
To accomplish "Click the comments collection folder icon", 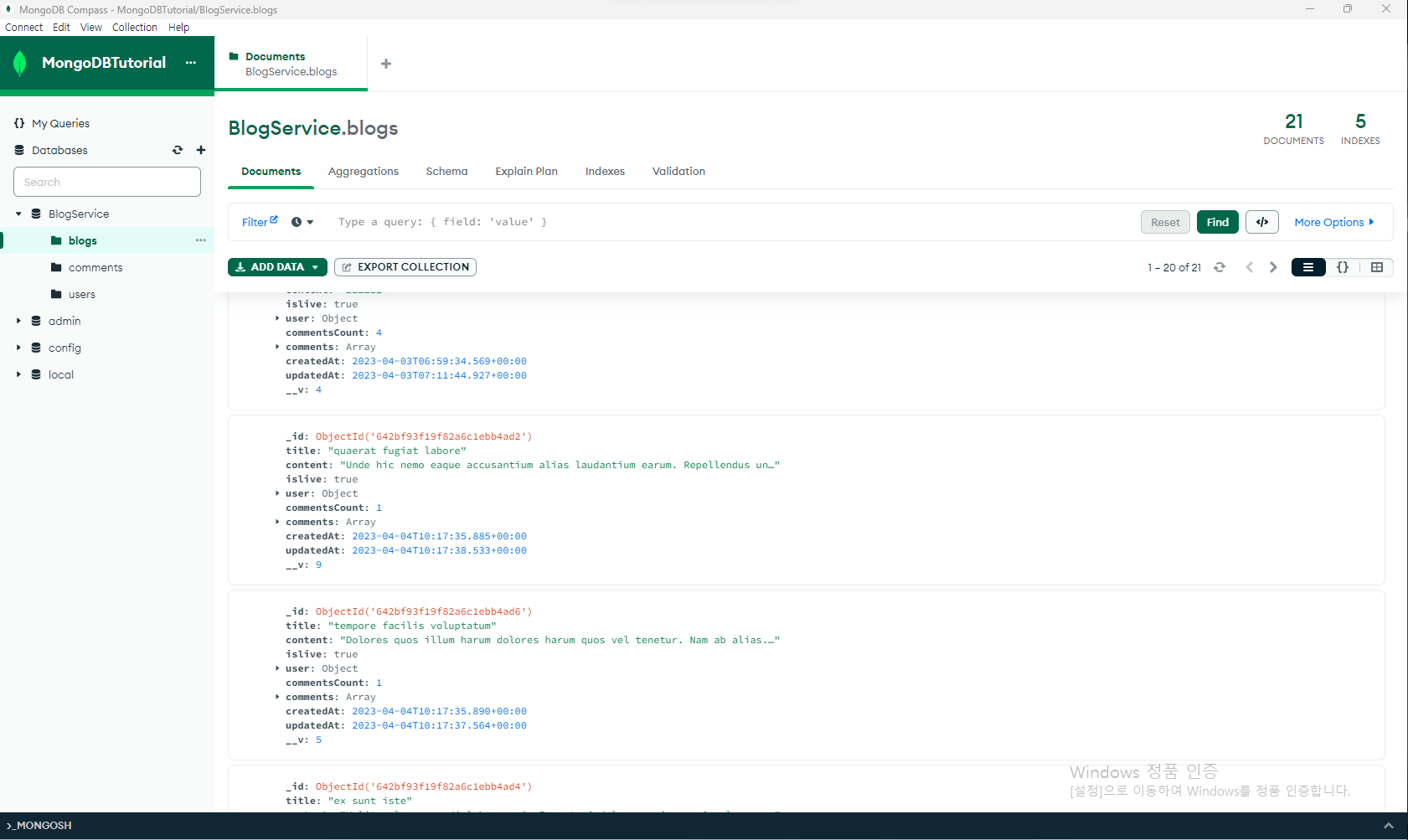I will point(56,267).
